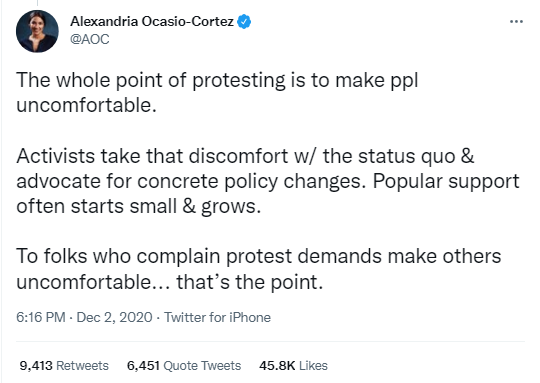Open the 6:16 PM timestamp link
Image resolution: width=540 pixels, height=383 pixels.
pyautogui.click(x=41, y=317)
